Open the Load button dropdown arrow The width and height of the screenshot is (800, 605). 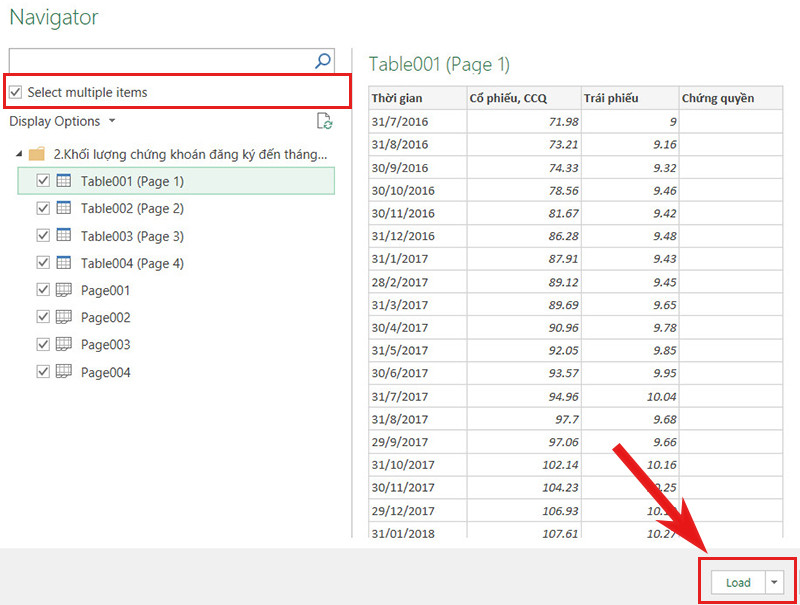tap(775, 583)
